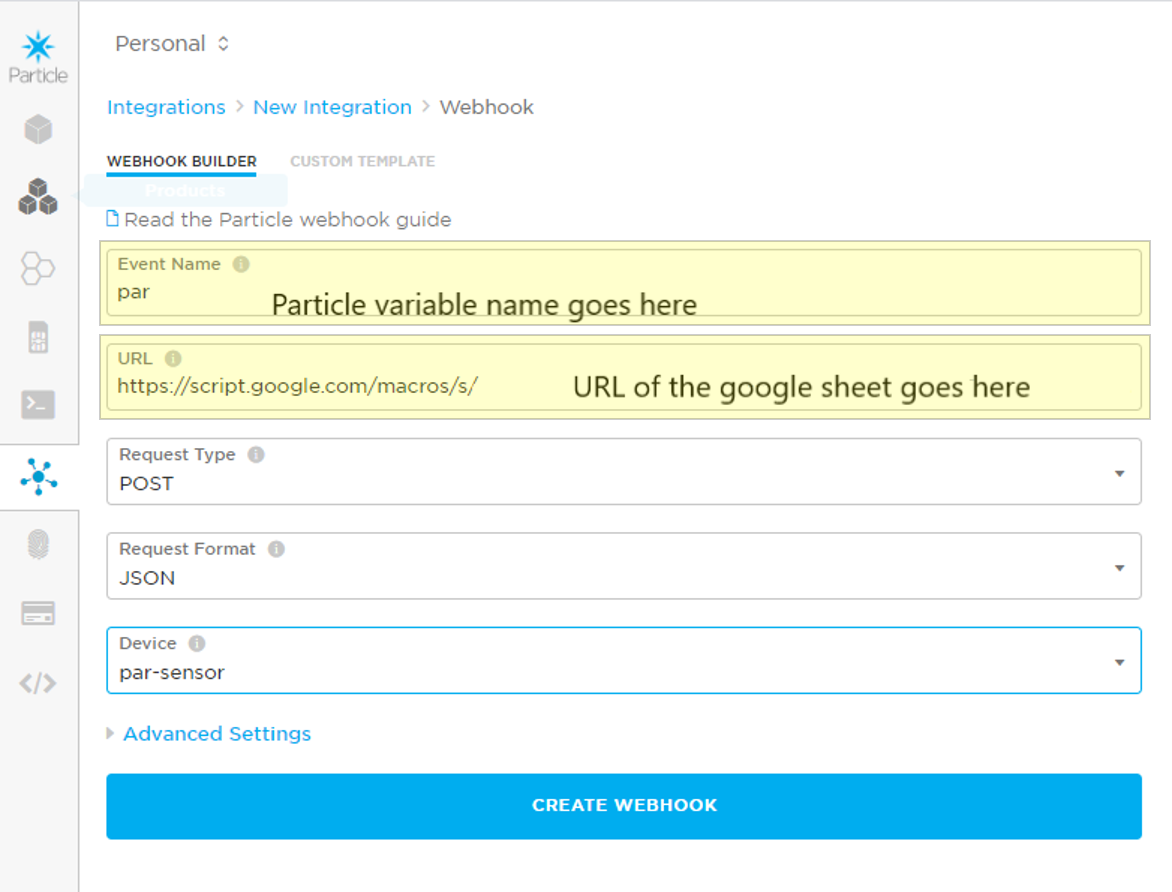Open the hexagon Mesh Networks icon
The height and width of the screenshot is (892, 1172).
(38, 268)
